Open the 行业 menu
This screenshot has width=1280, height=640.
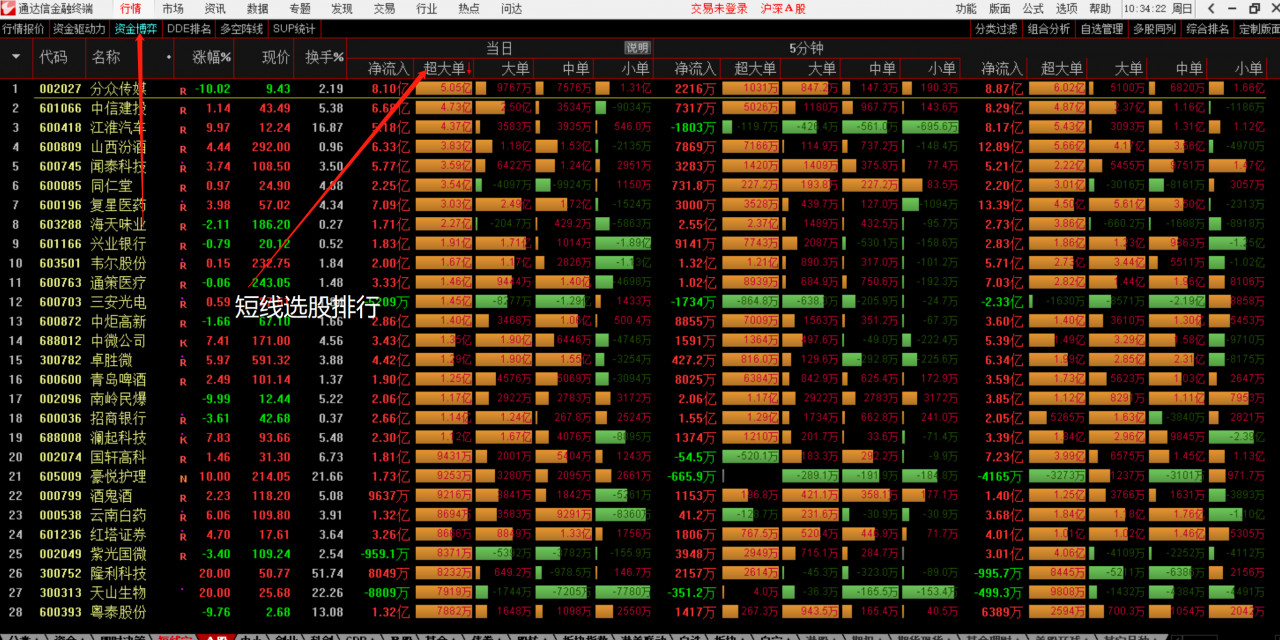427,8
